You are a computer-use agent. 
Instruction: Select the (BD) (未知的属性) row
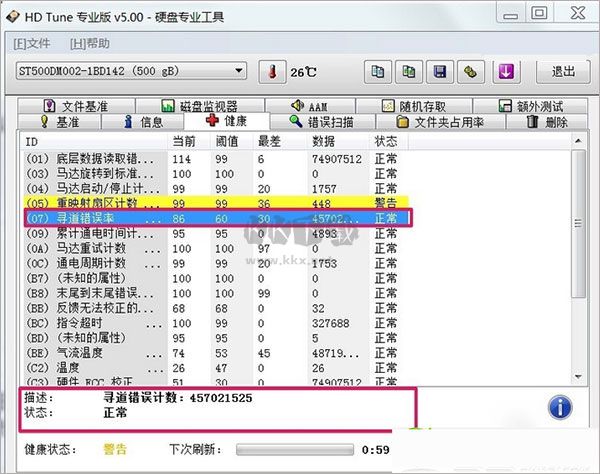216,338
